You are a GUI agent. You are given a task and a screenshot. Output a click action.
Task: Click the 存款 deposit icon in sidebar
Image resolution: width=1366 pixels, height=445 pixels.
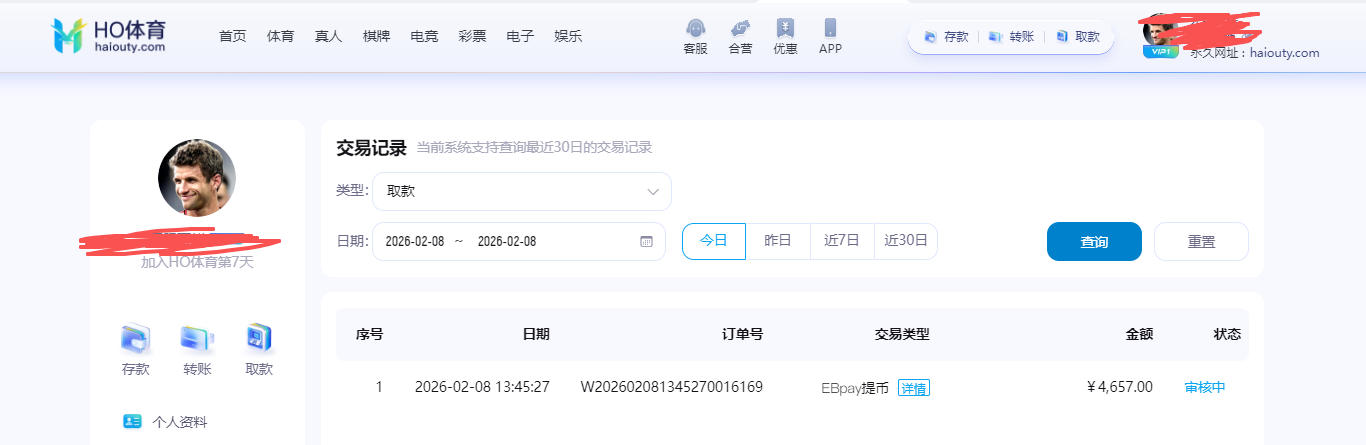135,339
